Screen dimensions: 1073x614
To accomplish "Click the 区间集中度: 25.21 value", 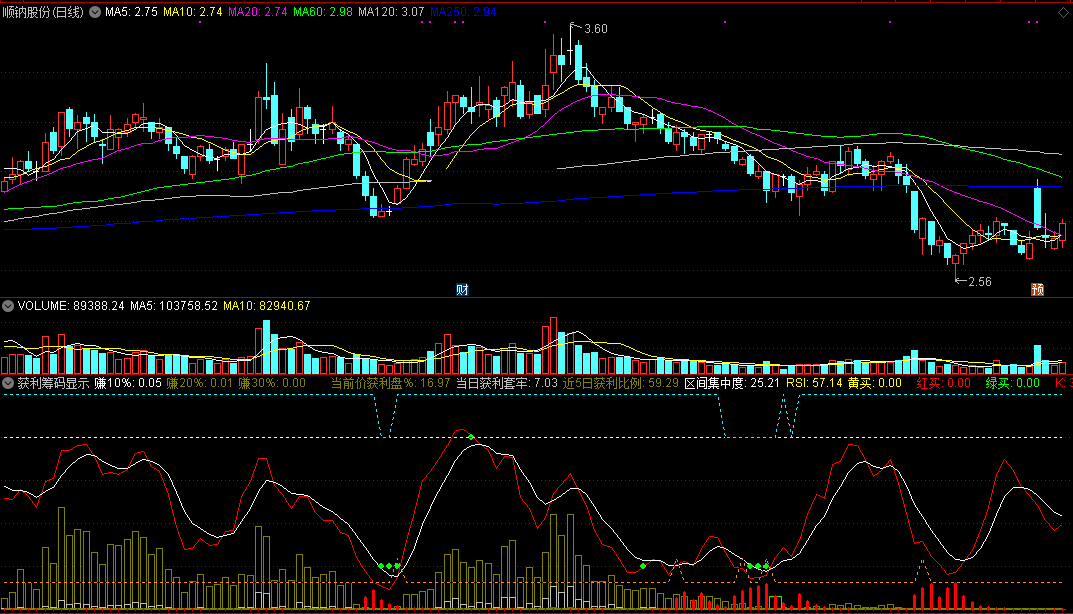I will pyautogui.click(x=732, y=383).
